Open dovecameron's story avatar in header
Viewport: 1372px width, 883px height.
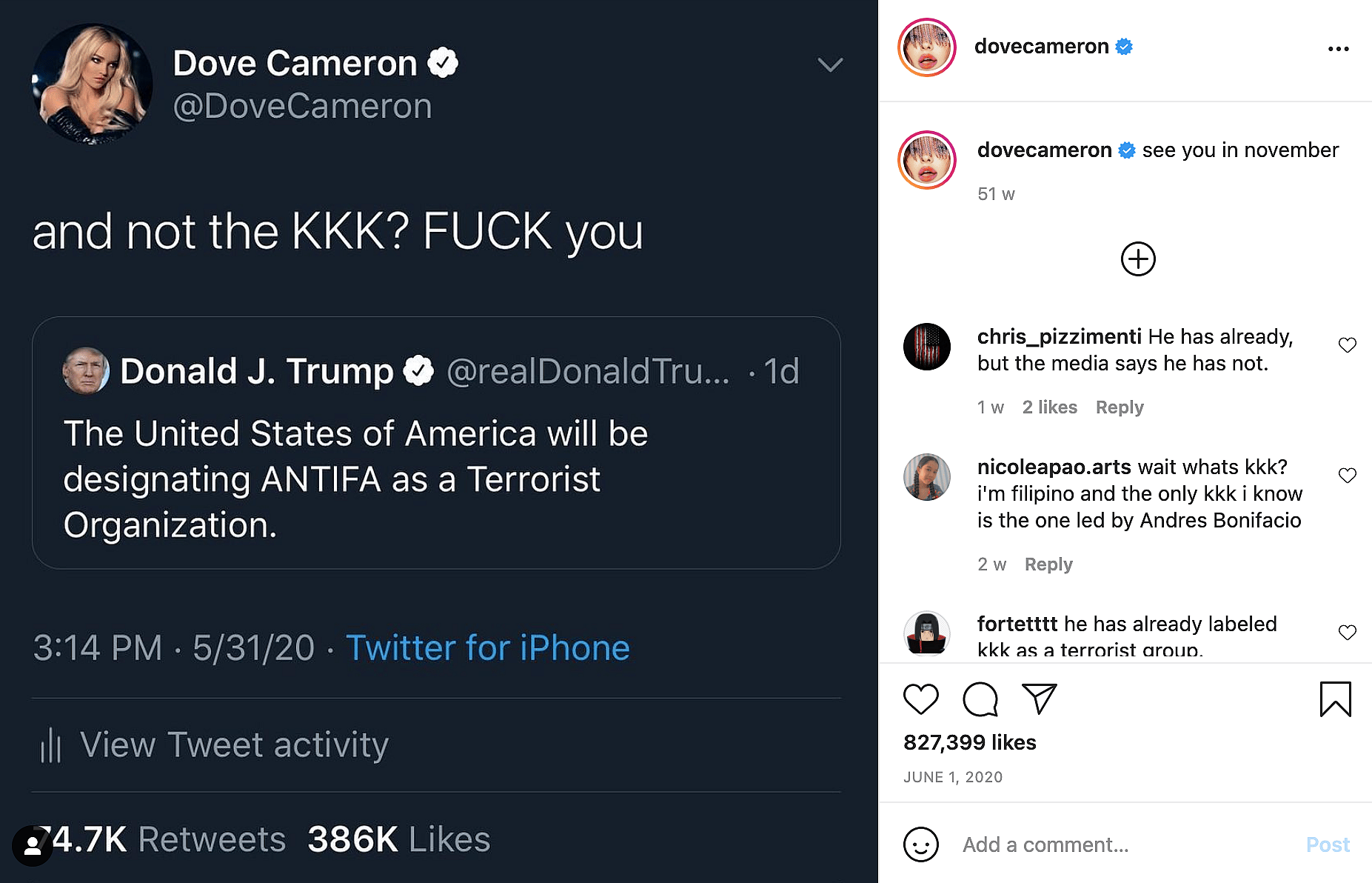(x=926, y=47)
